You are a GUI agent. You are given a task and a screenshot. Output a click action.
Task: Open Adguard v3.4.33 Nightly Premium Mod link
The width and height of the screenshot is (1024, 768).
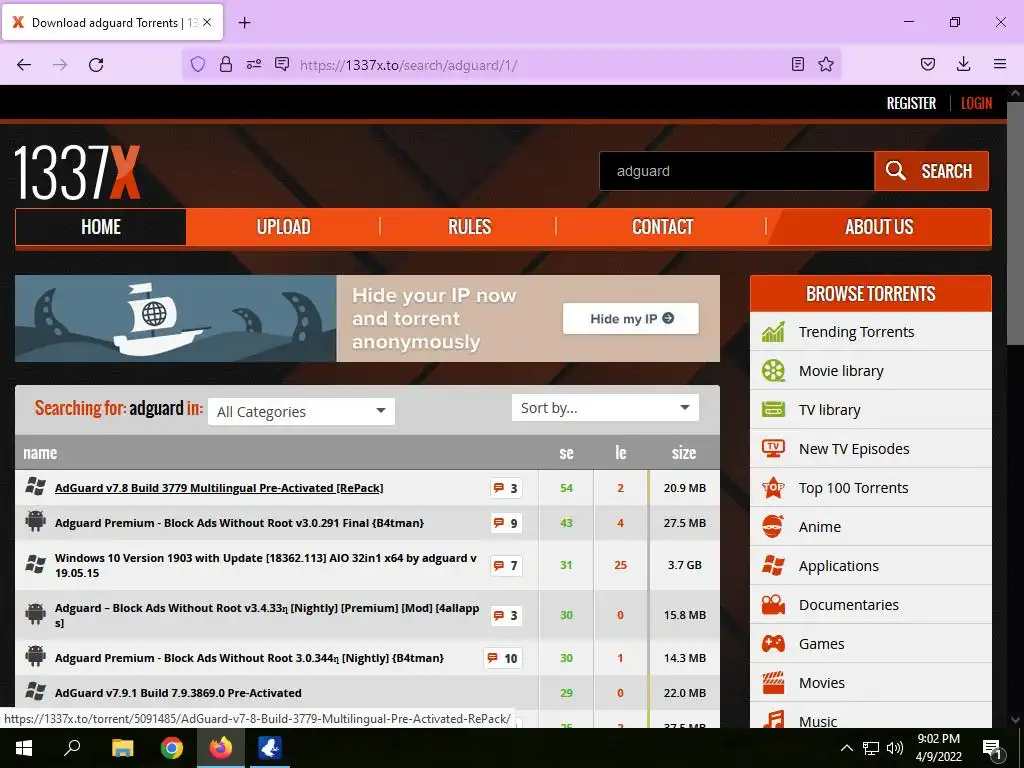click(x=267, y=615)
